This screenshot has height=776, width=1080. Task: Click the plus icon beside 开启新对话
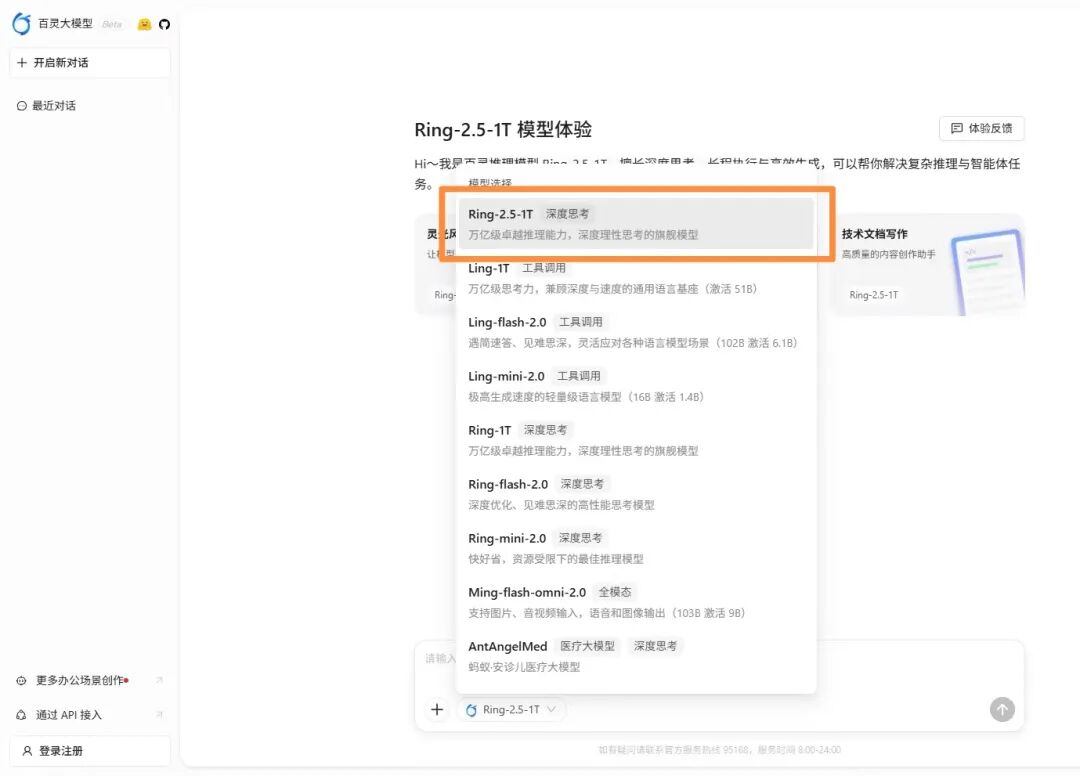pos(22,63)
